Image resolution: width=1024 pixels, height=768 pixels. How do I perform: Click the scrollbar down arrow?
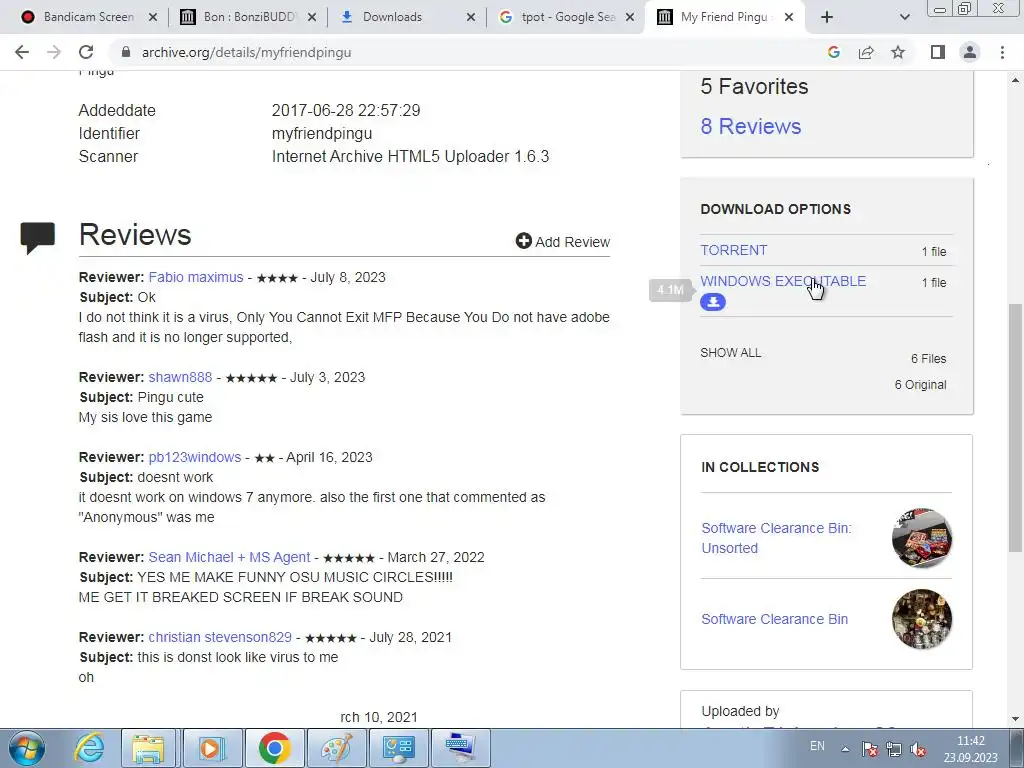click(1016, 719)
